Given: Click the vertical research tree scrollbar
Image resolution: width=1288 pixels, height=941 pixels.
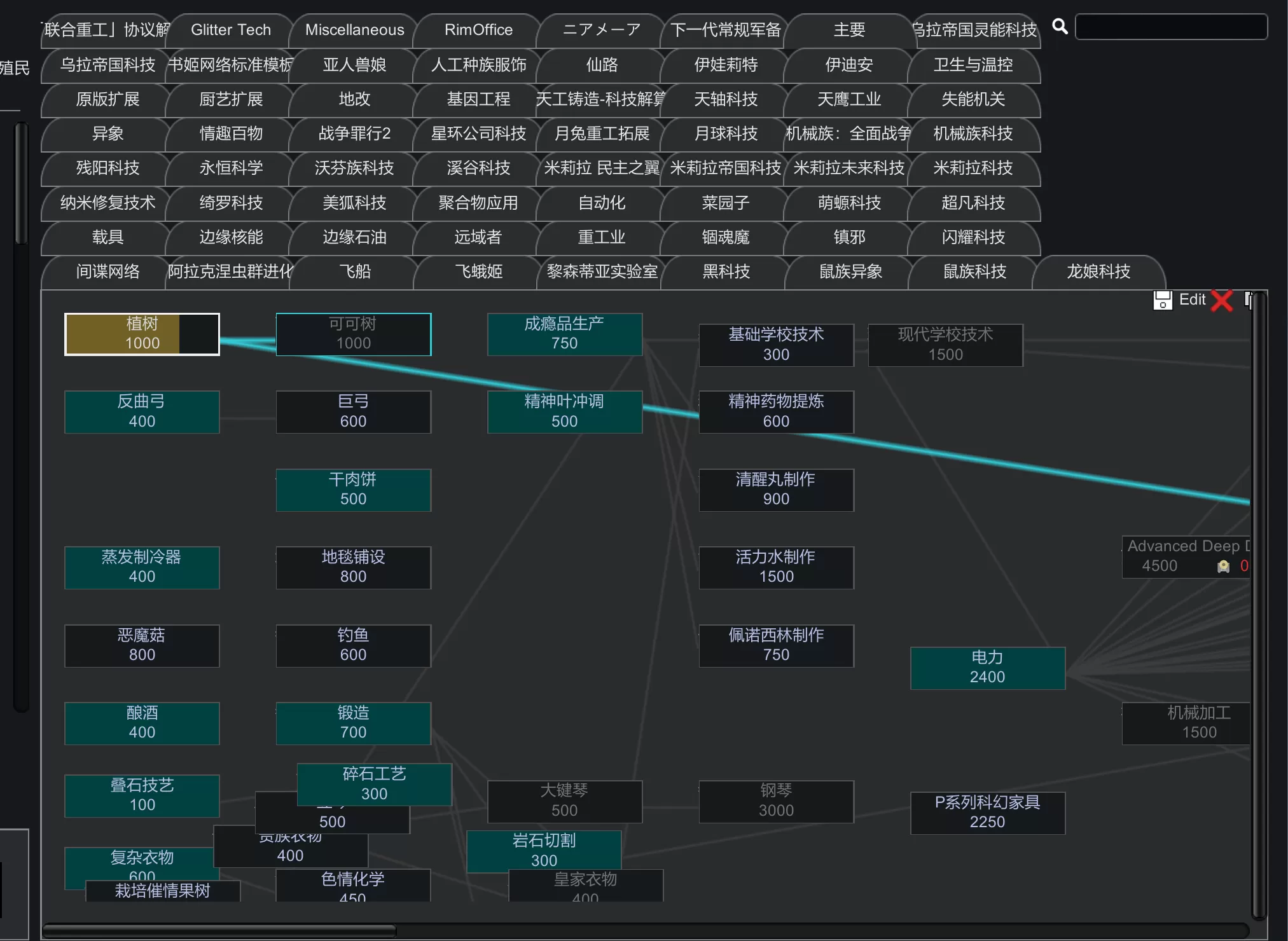Looking at the screenshot, I should coord(1258,604).
